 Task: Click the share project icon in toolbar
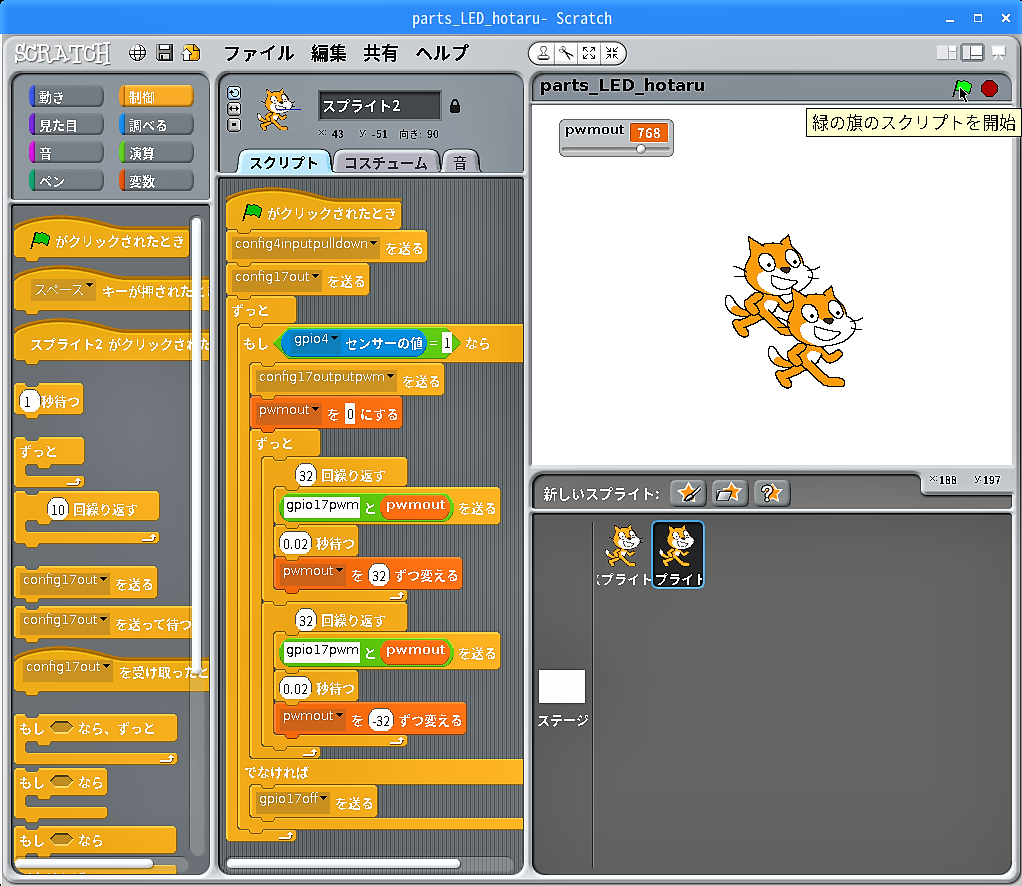pos(191,53)
